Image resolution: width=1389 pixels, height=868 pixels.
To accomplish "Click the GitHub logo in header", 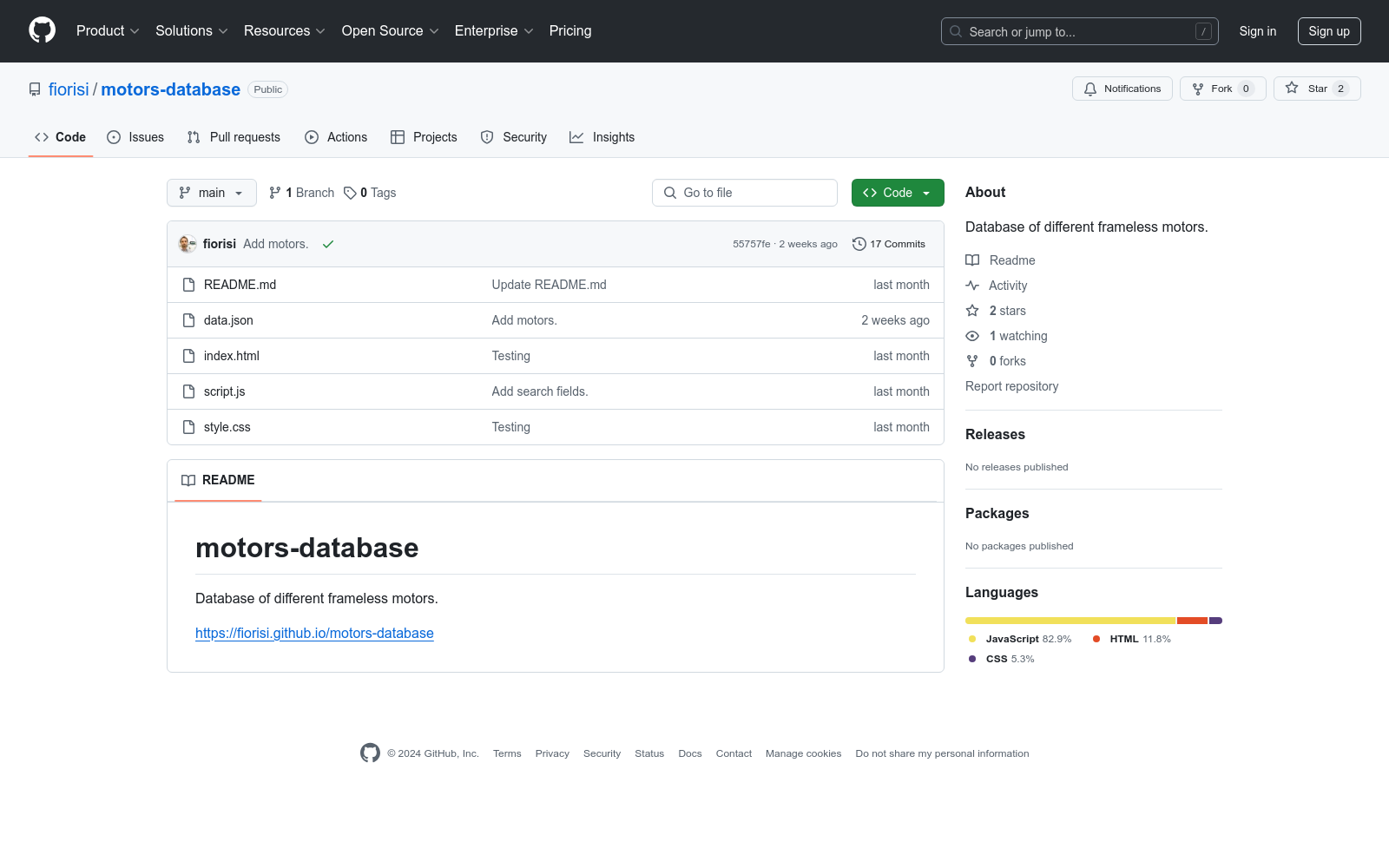I will pyautogui.click(x=42, y=30).
